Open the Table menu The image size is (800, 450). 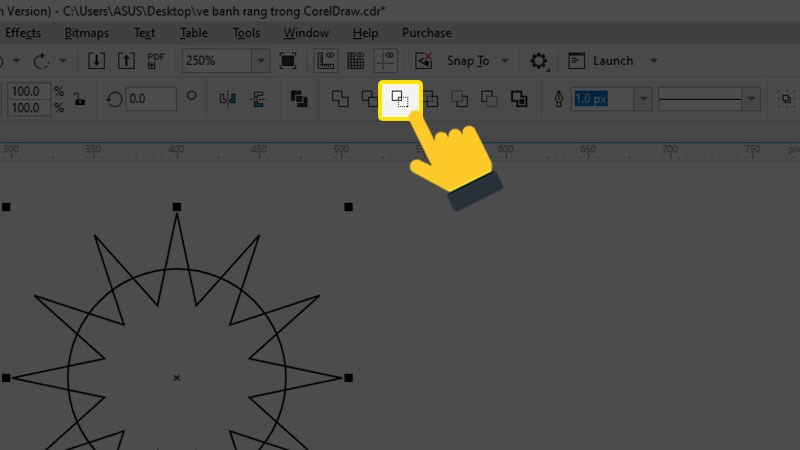(x=194, y=33)
